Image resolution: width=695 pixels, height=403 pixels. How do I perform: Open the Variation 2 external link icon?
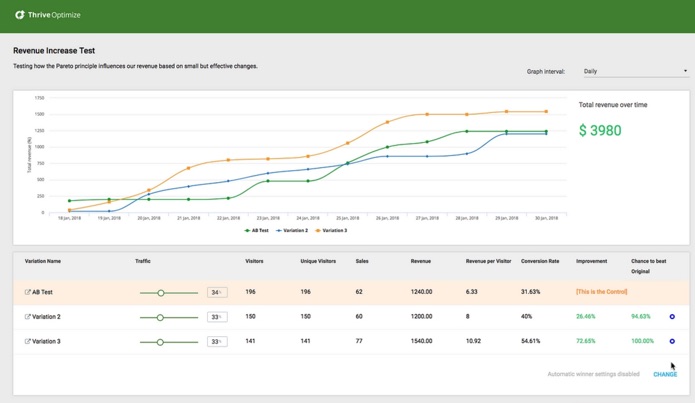point(27,317)
